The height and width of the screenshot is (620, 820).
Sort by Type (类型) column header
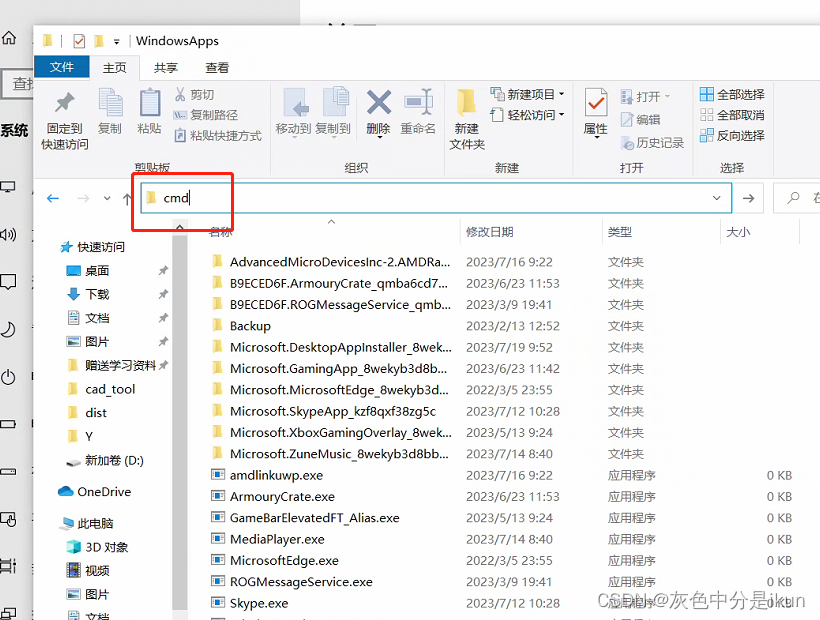click(x=620, y=232)
